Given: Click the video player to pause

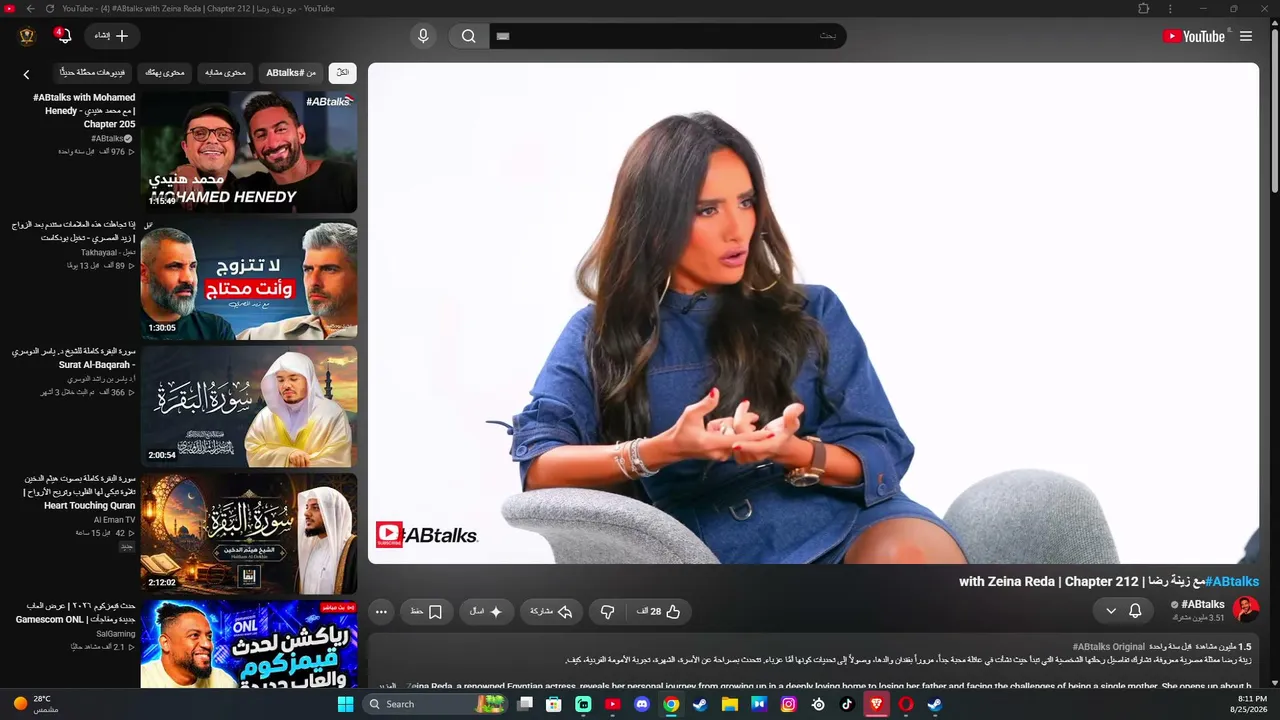Looking at the screenshot, I should [x=813, y=313].
